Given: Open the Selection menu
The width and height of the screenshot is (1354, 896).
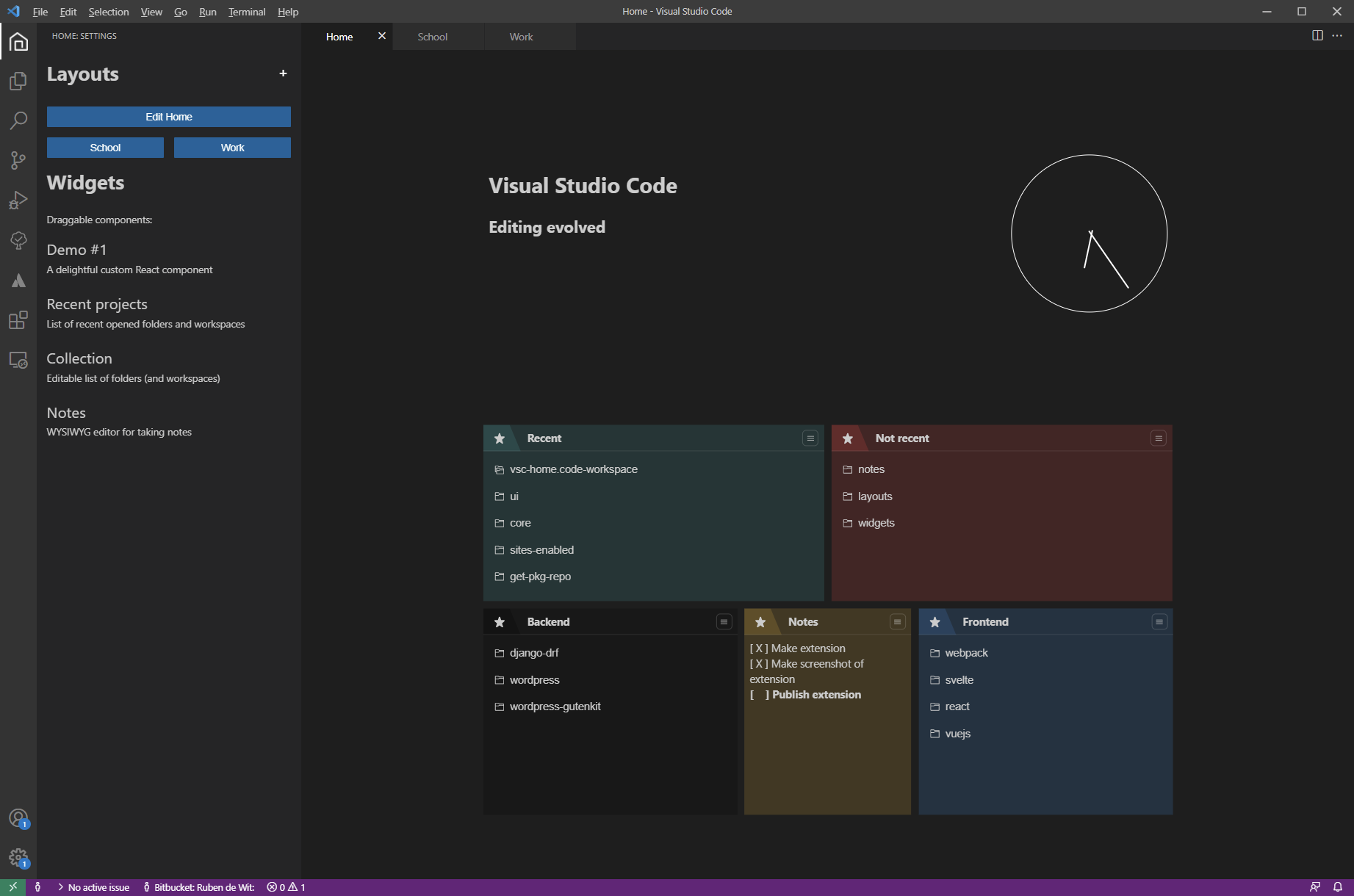Looking at the screenshot, I should point(109,12).
